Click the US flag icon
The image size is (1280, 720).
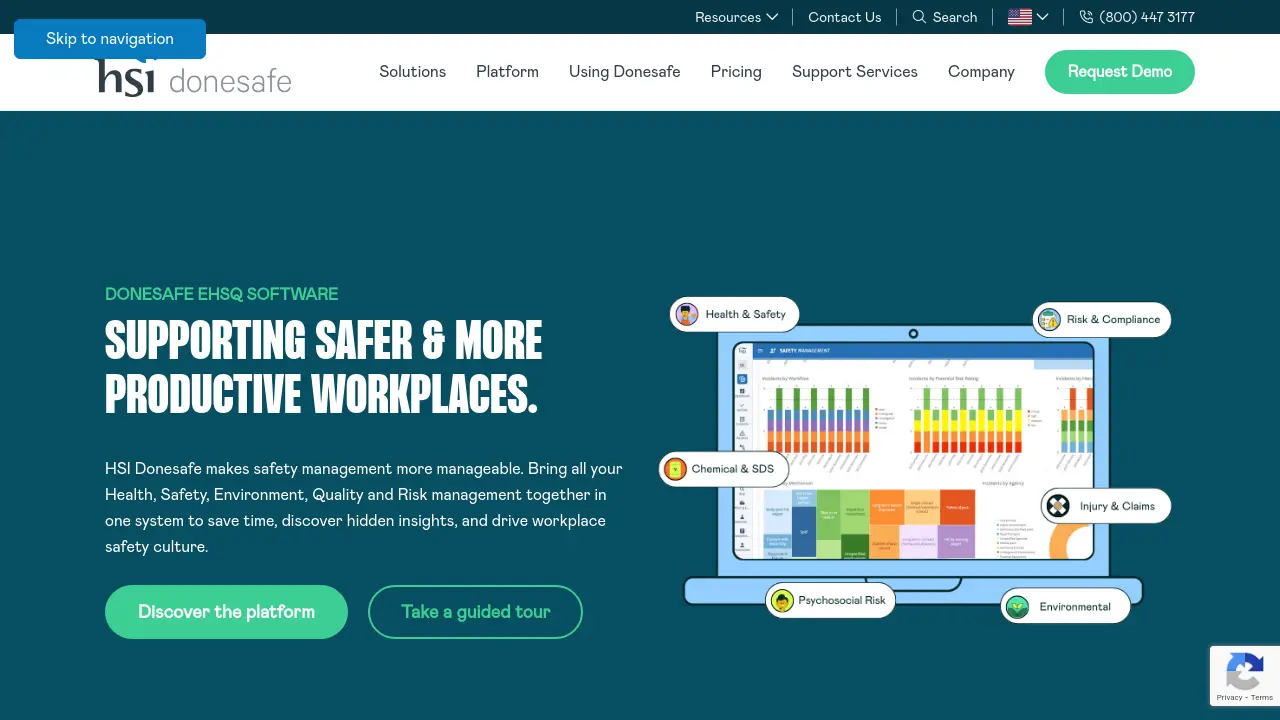[x=1020, y=17]
